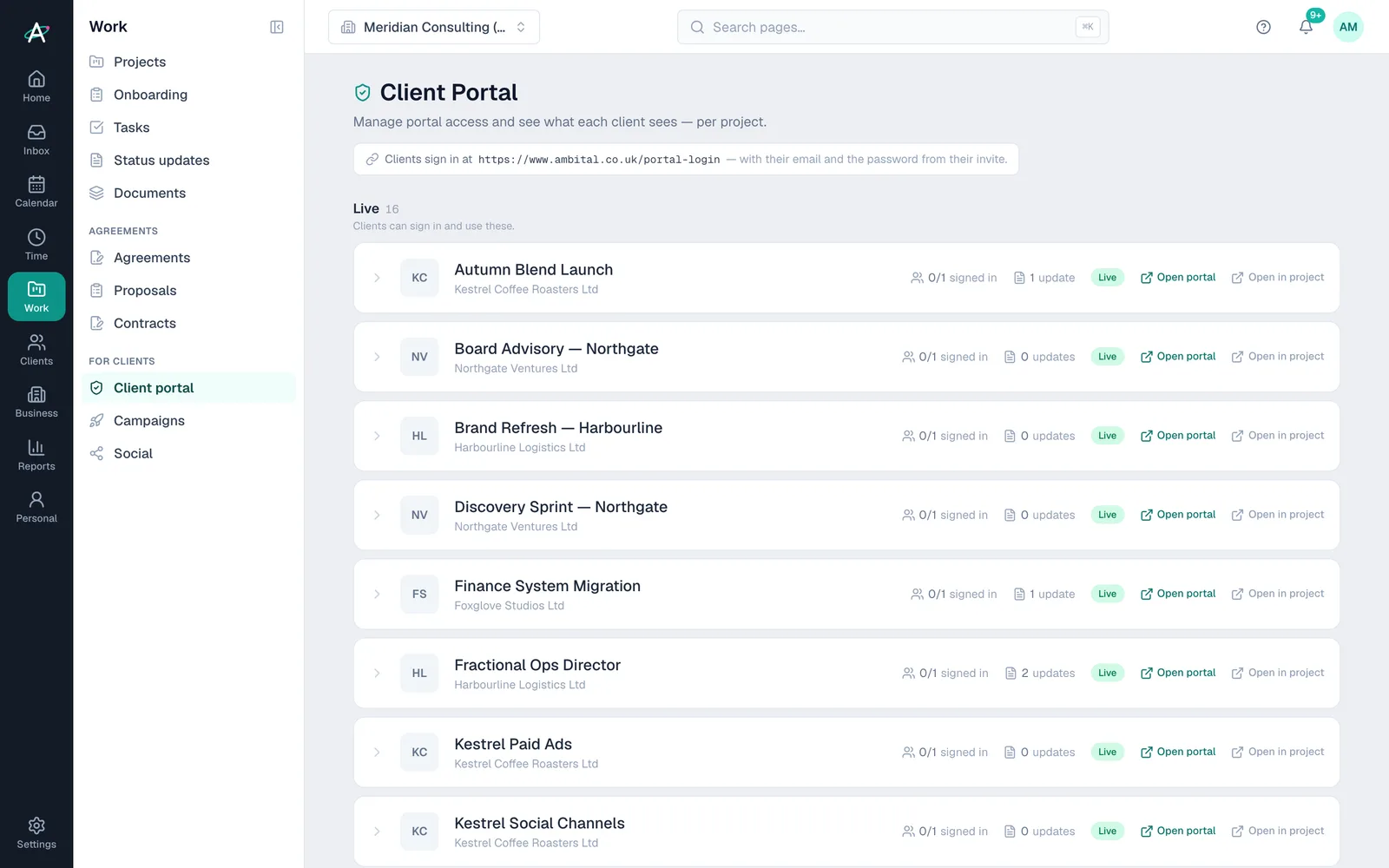Click the NV avatar for Discovery Sprint
This screenshot has height=868, width=1389.
(x=419, y=515)
